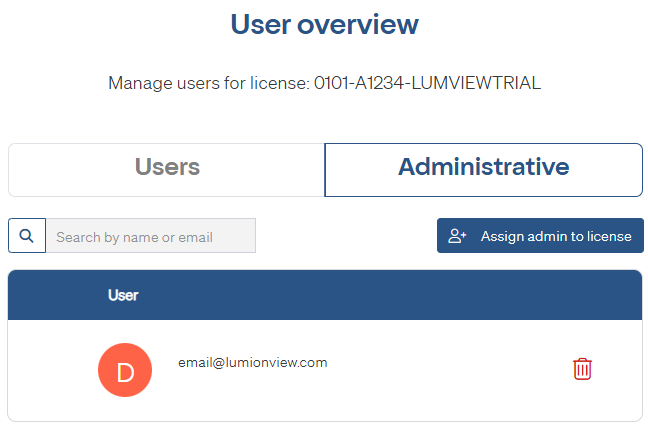Click the "Assign admin to license" button text
The width and height of the screenshot is (648, 429).
coord(556,236)
